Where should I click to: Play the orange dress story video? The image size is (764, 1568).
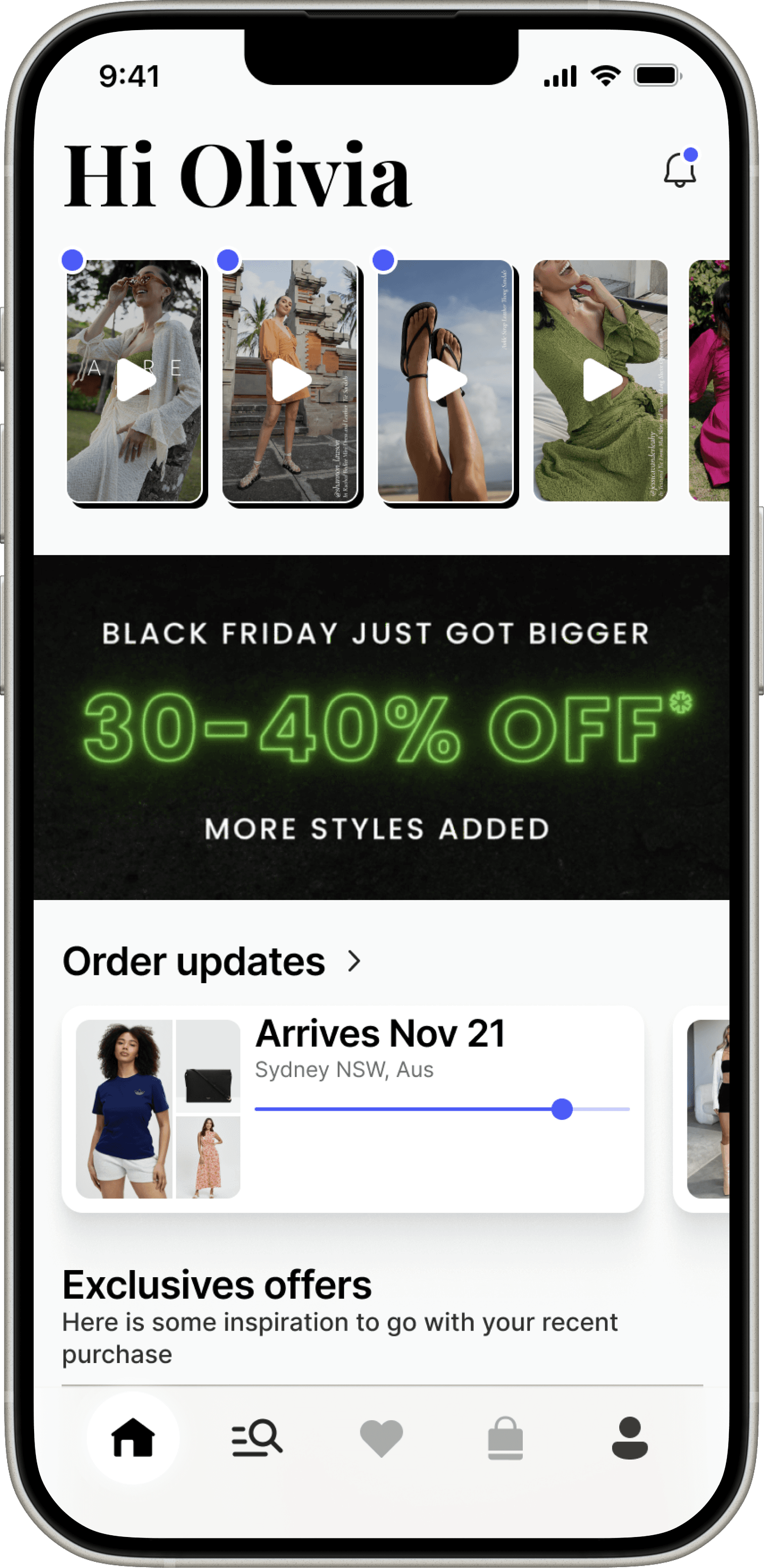click(290, 380)
